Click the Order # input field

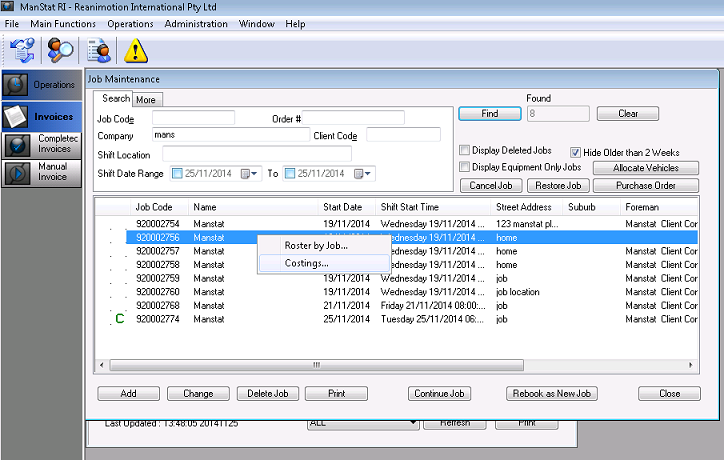point(353,118)
